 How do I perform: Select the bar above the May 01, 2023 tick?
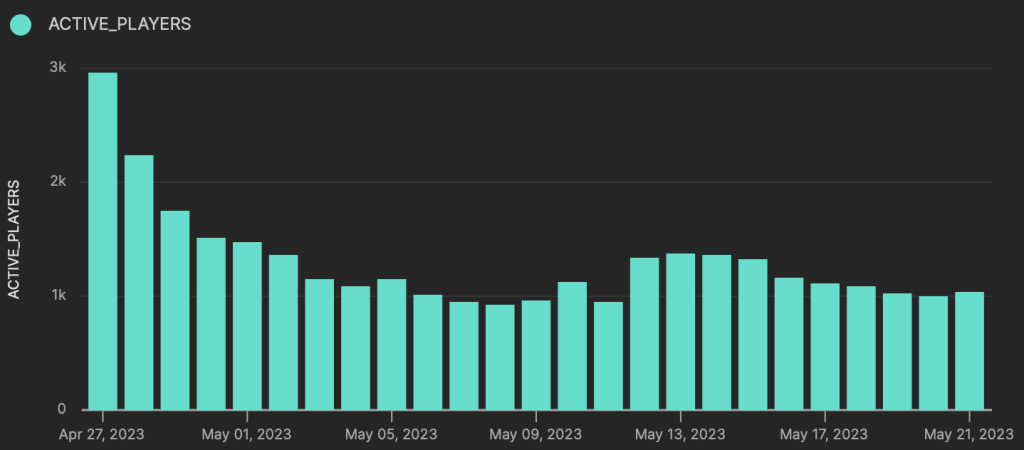coord(248,326)
